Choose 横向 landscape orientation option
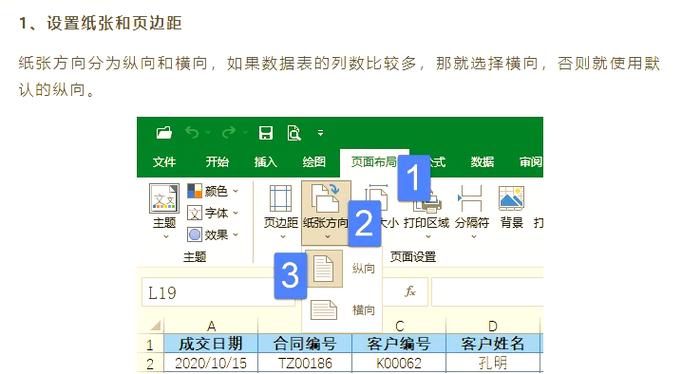The image size is (682, 374). [x=342, y=310]
